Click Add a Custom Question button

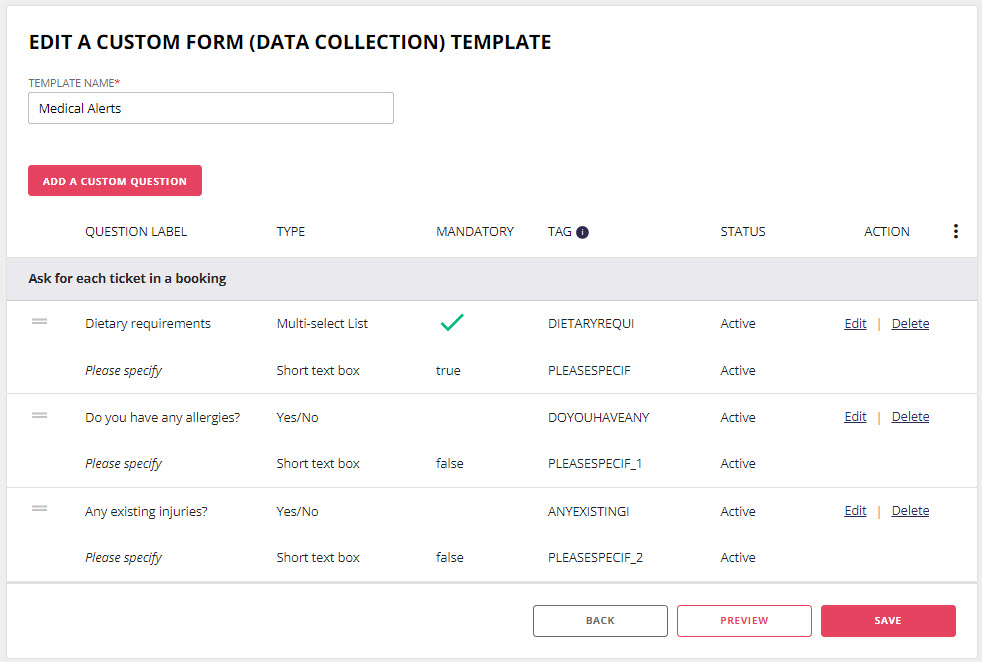(115, 181)
